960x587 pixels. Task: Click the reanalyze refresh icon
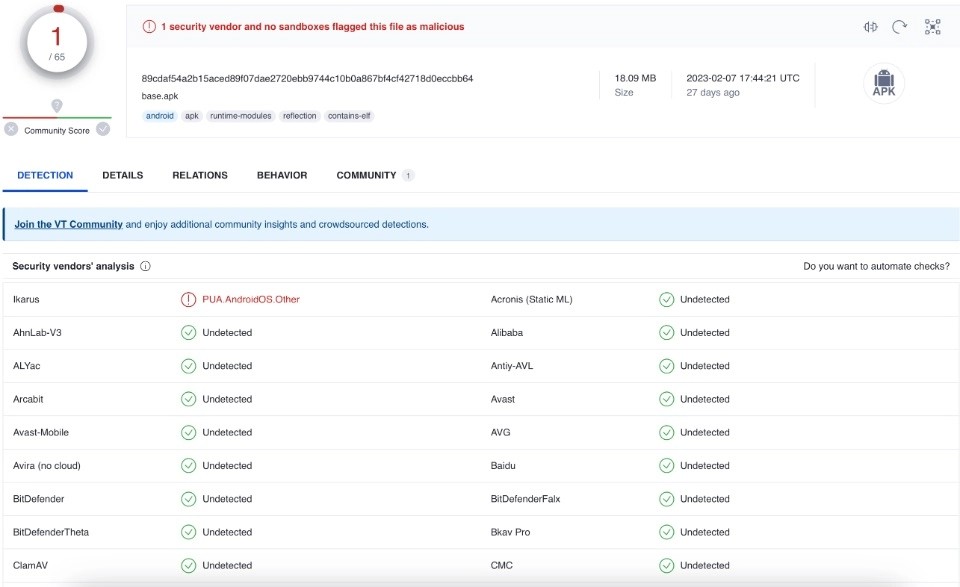[x=899, y=27]
